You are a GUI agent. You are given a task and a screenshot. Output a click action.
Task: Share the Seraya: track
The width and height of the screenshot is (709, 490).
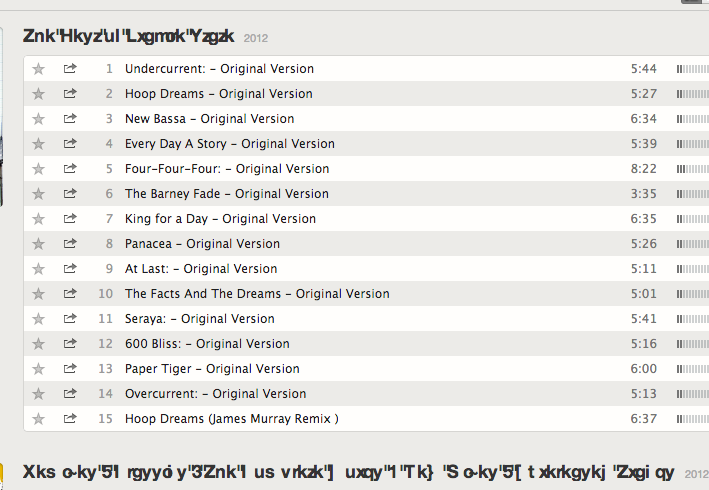[x=70, y=319]
